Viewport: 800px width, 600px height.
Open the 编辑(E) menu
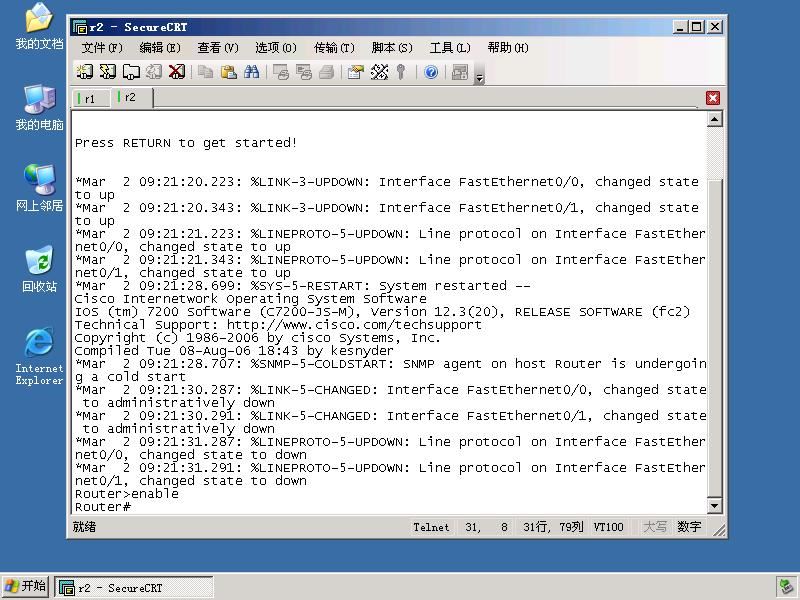[160, 48]
